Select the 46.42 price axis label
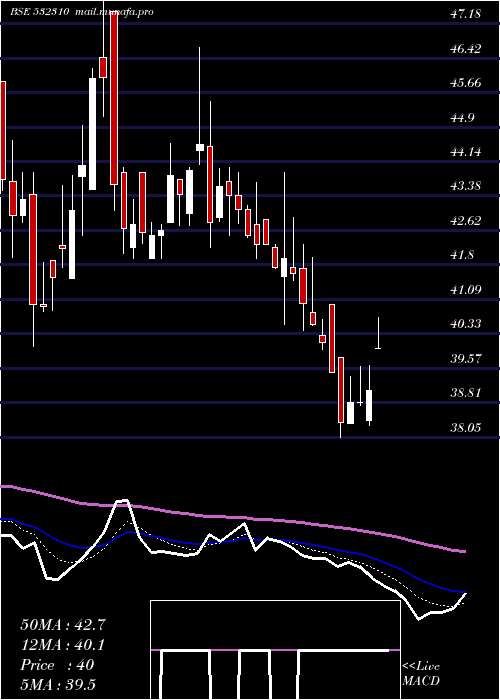 click(x=466, y=48)
